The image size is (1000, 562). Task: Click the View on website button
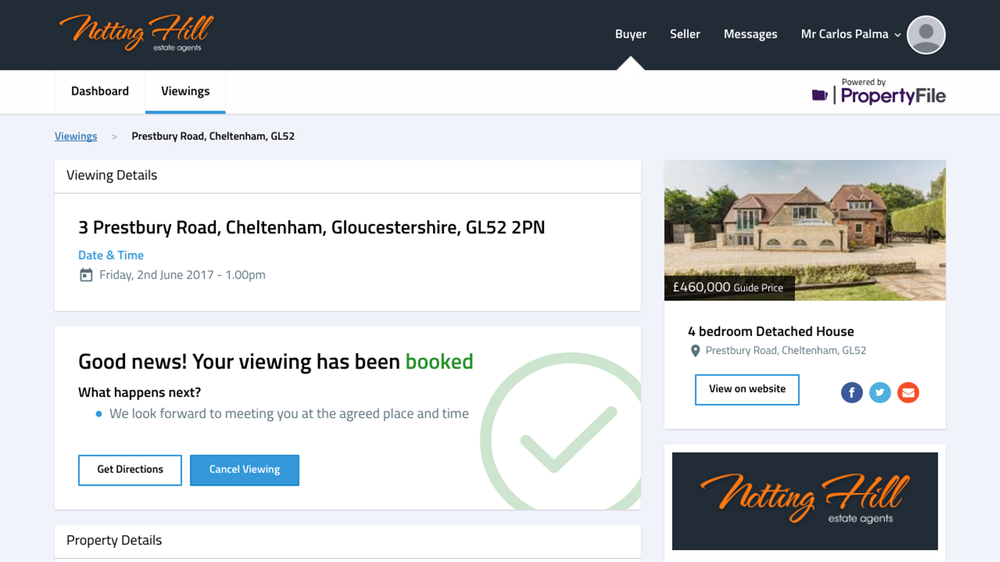point(747,389)
